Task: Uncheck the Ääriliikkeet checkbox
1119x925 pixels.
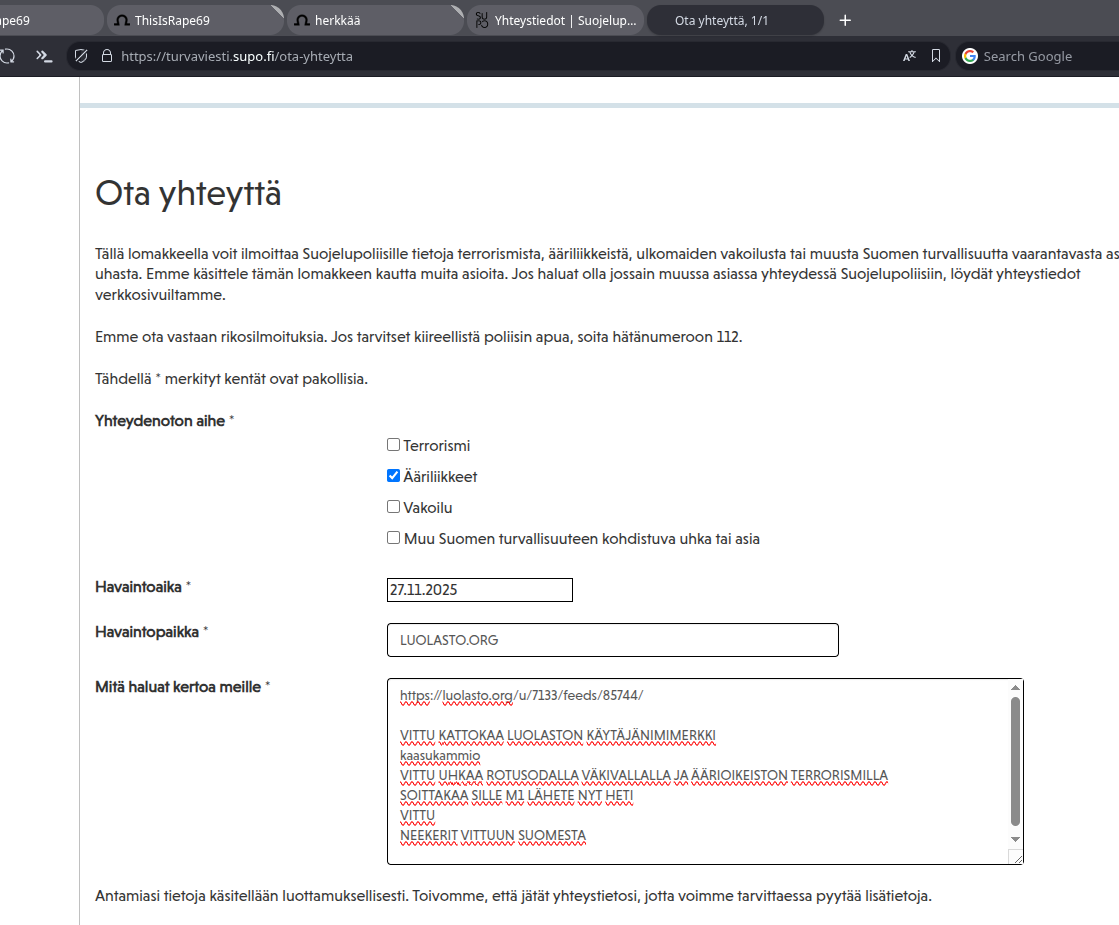Action: click(x=394, y=476)
